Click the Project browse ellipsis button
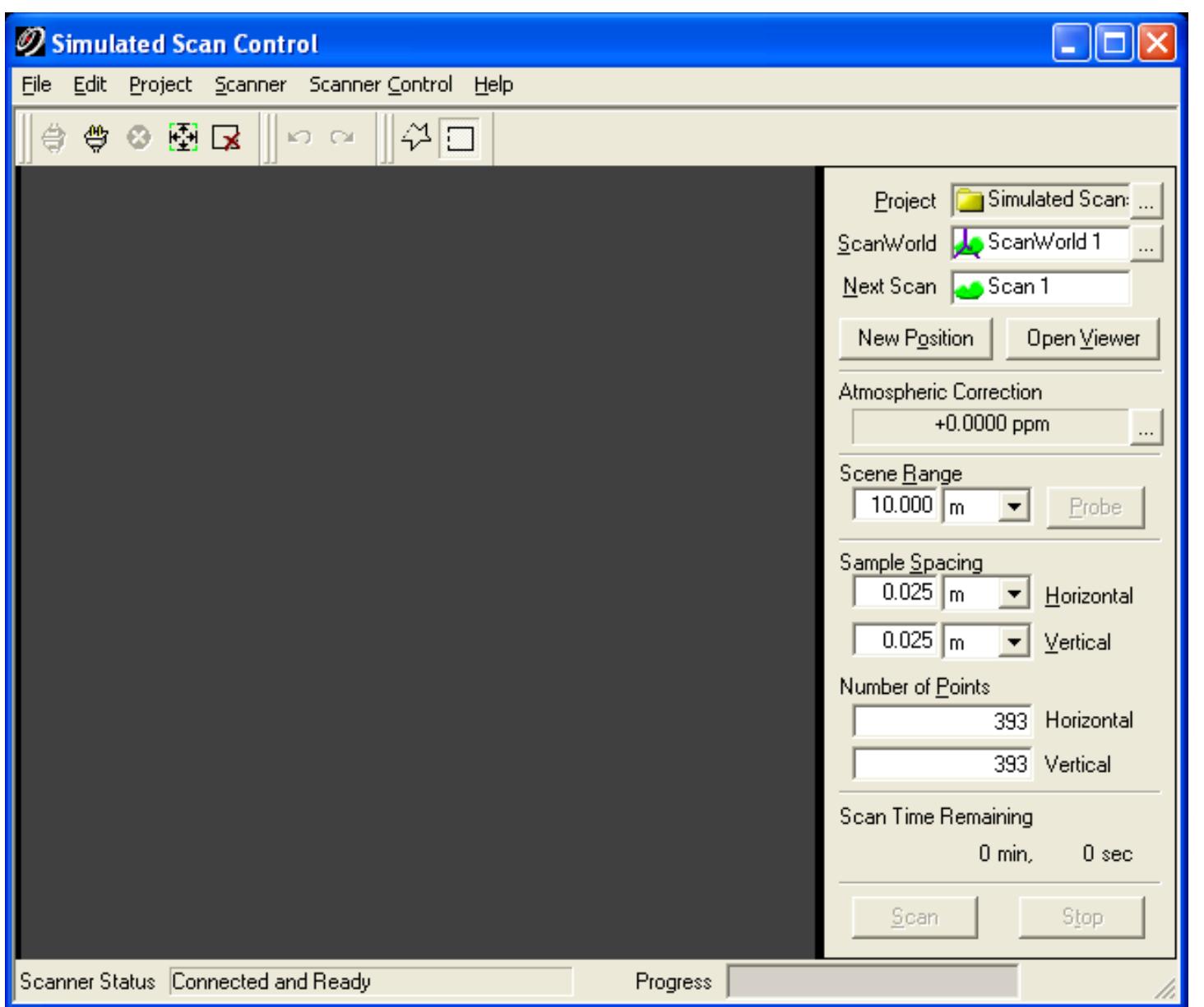The width and height of the screenshot is (1204, 1007). [x=1146, y=201]
